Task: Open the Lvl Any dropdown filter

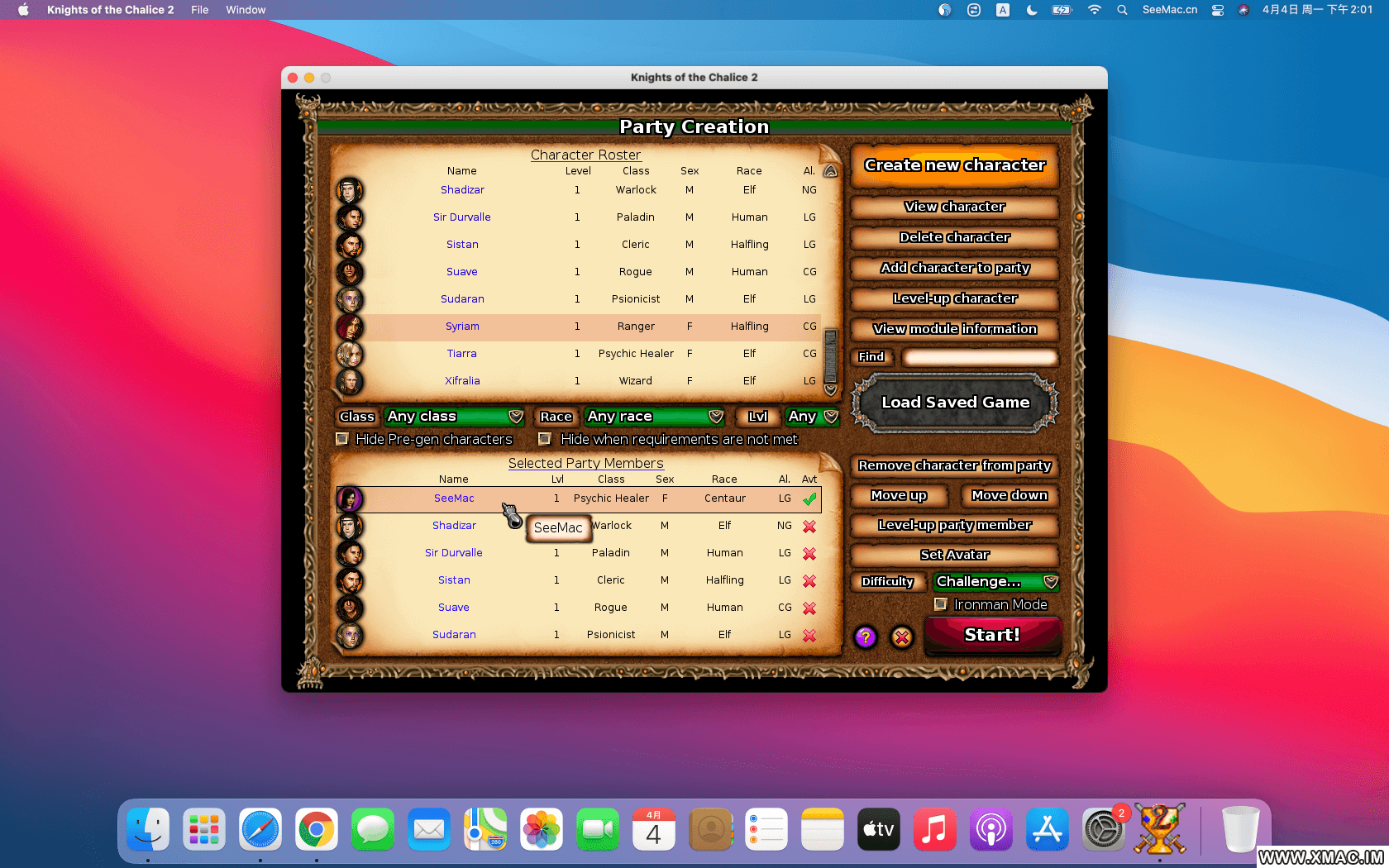Action: [812, 417]
